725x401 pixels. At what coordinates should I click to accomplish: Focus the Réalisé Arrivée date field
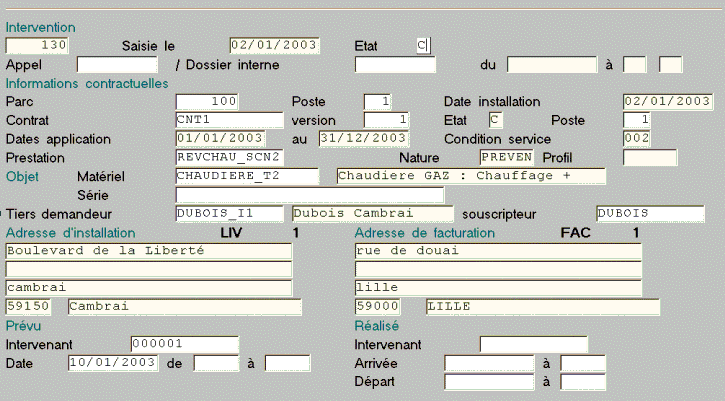[489, 363]
